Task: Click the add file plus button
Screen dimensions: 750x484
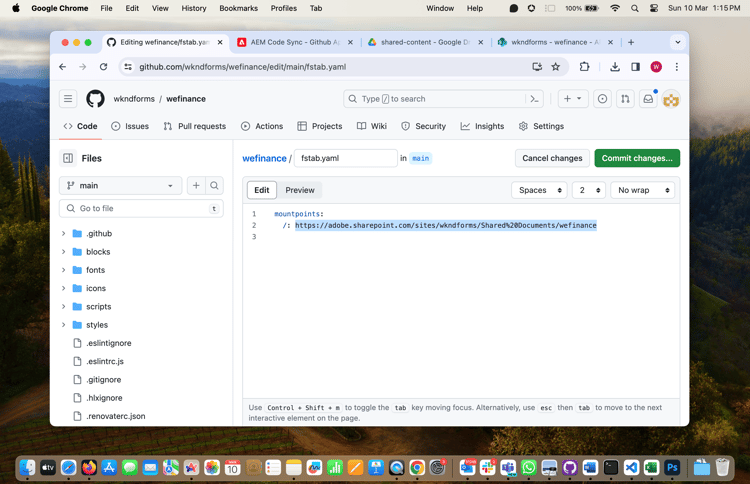Action: coord(196,186)
